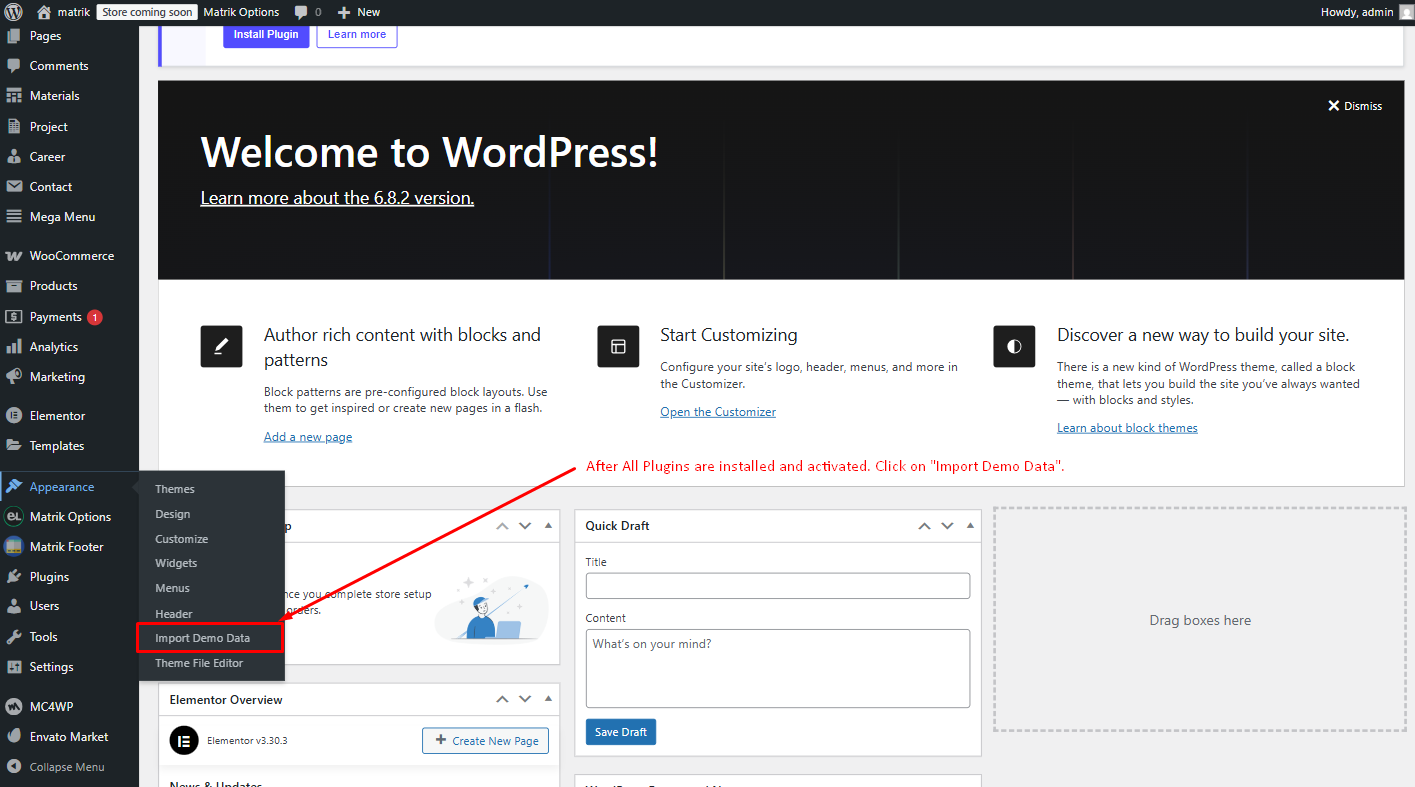Image resolution: width=1415 pixels, height=787 pixels.
Task: Click the Learn more button
Action: point(357,34)
